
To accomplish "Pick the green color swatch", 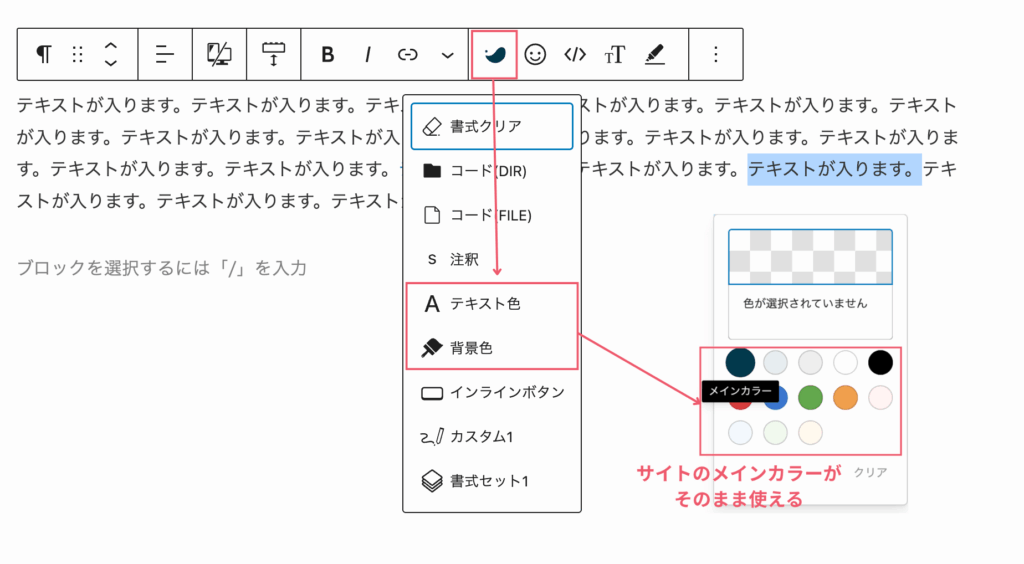I will click(810, 398).
